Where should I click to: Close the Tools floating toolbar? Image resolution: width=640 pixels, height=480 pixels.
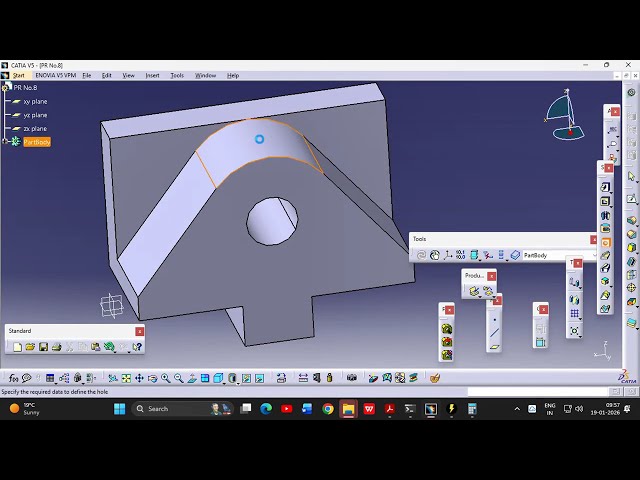tap(593, 240)
